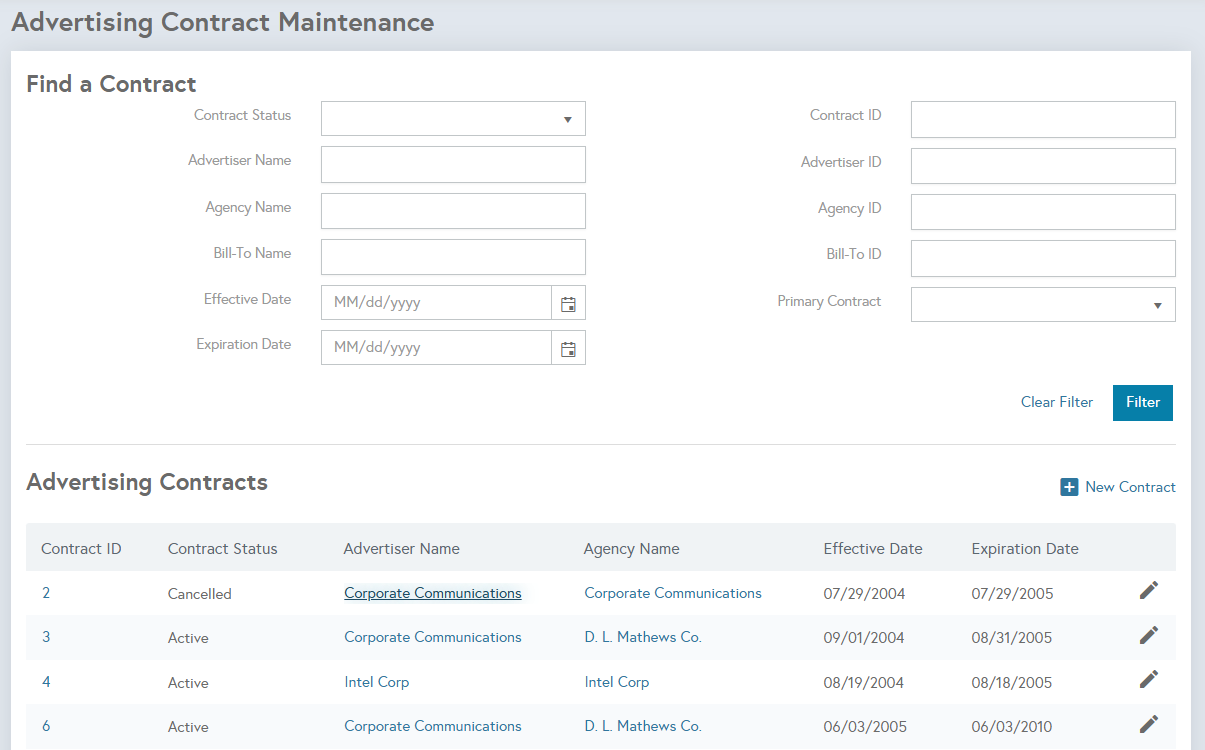The height and width of the screenshot is (750, 1205).
Task: Open contract ID 3 link
Action: tap(46, 637)
